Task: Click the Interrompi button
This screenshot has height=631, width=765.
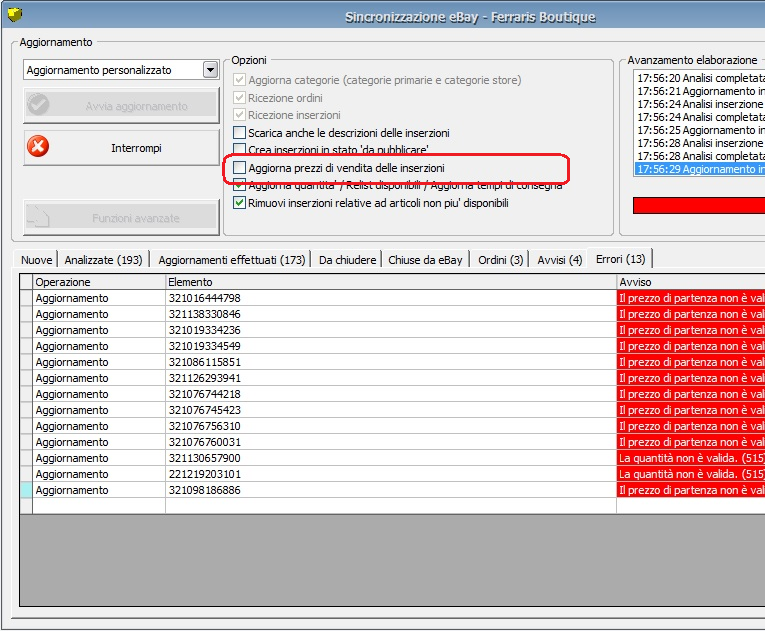Action: pos(121,147)
